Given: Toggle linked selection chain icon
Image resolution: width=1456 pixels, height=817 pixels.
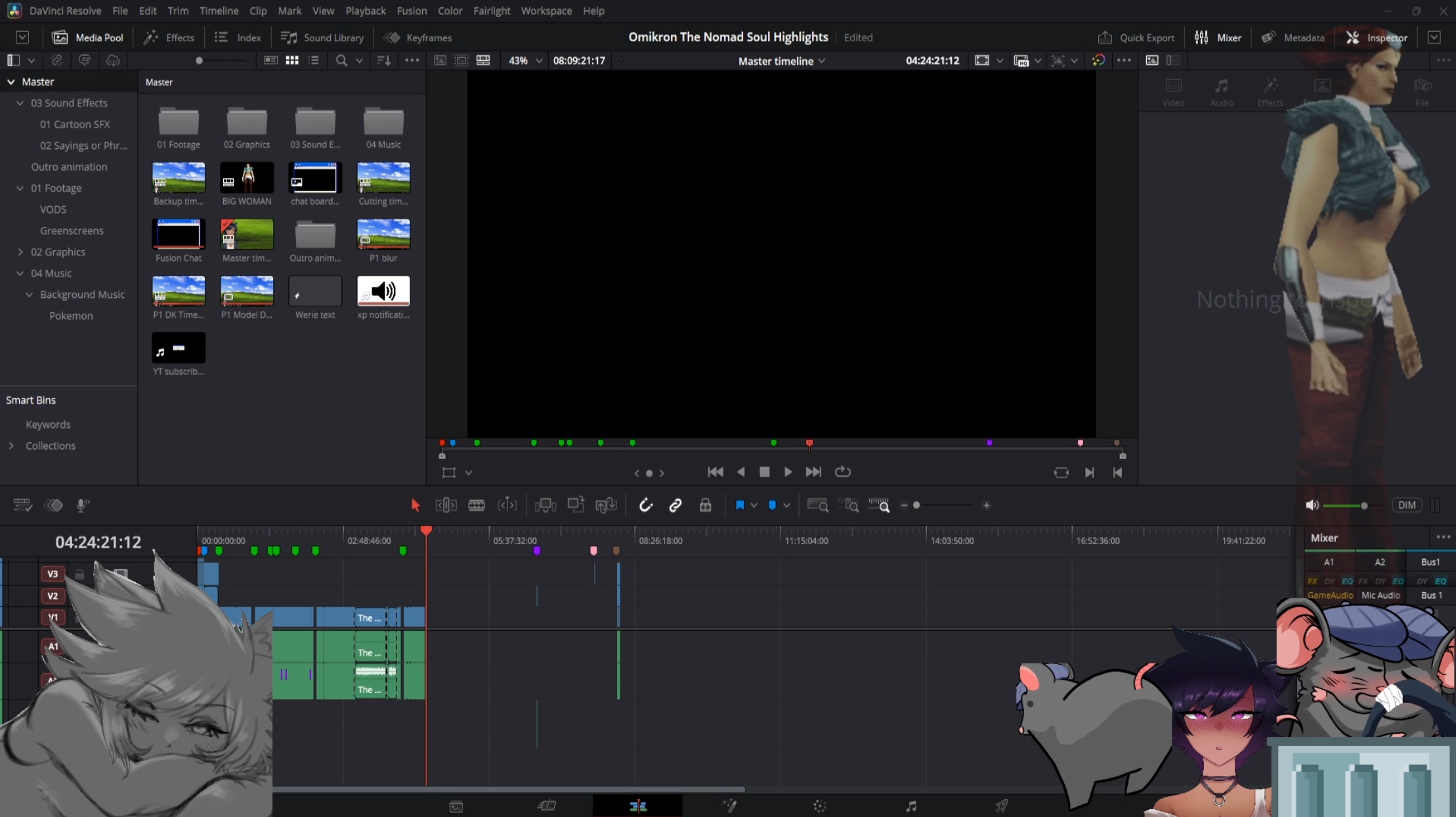Looking at the screenshot, I should point(675,505).
